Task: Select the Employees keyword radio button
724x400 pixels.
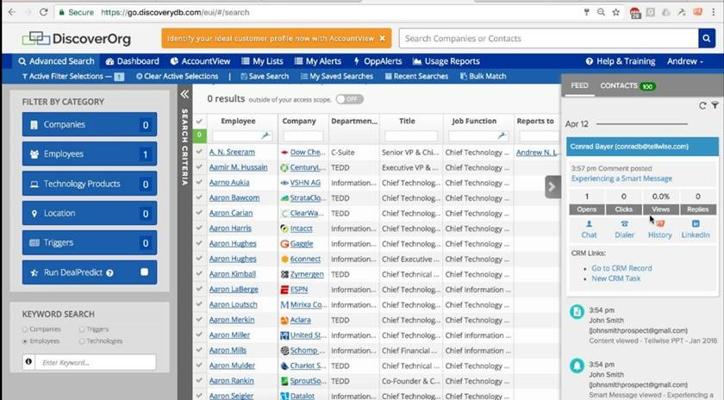Action: [x=25, y=341]
